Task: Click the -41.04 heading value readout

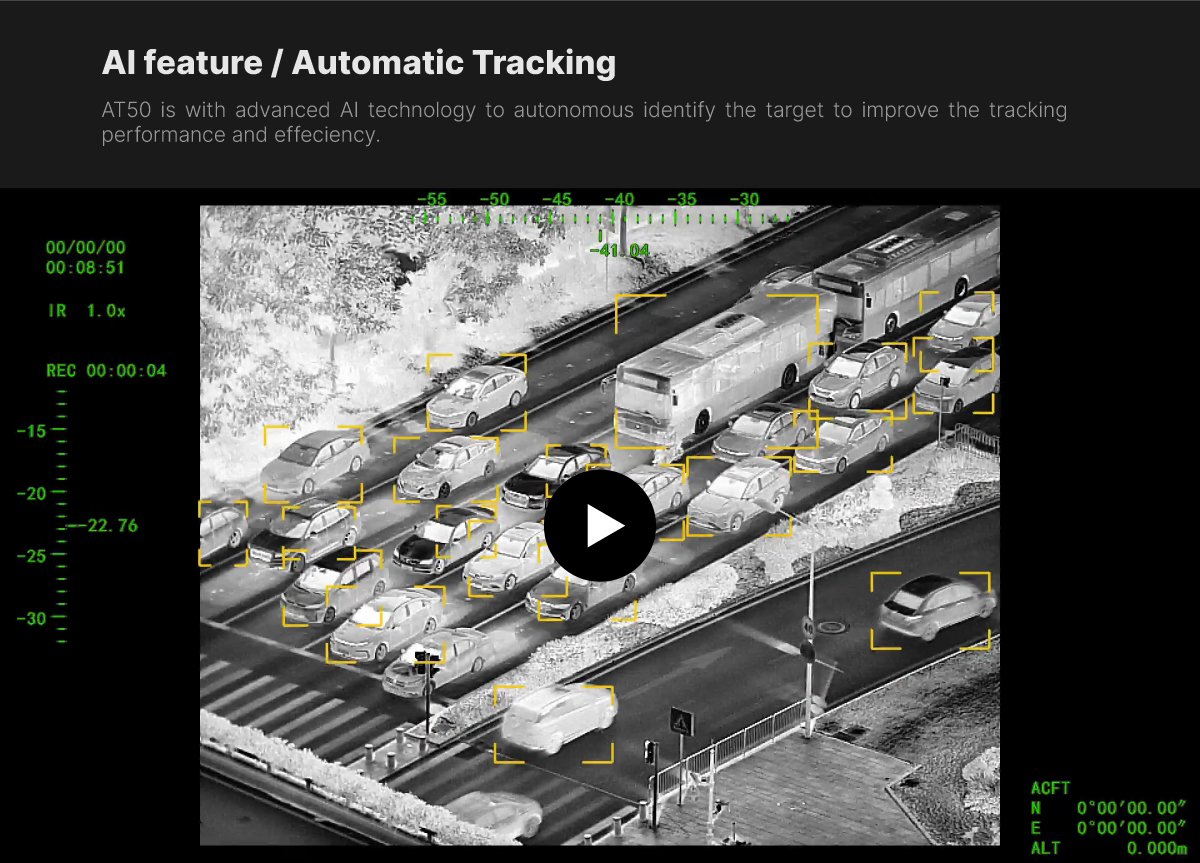Action: pos(619,250)
